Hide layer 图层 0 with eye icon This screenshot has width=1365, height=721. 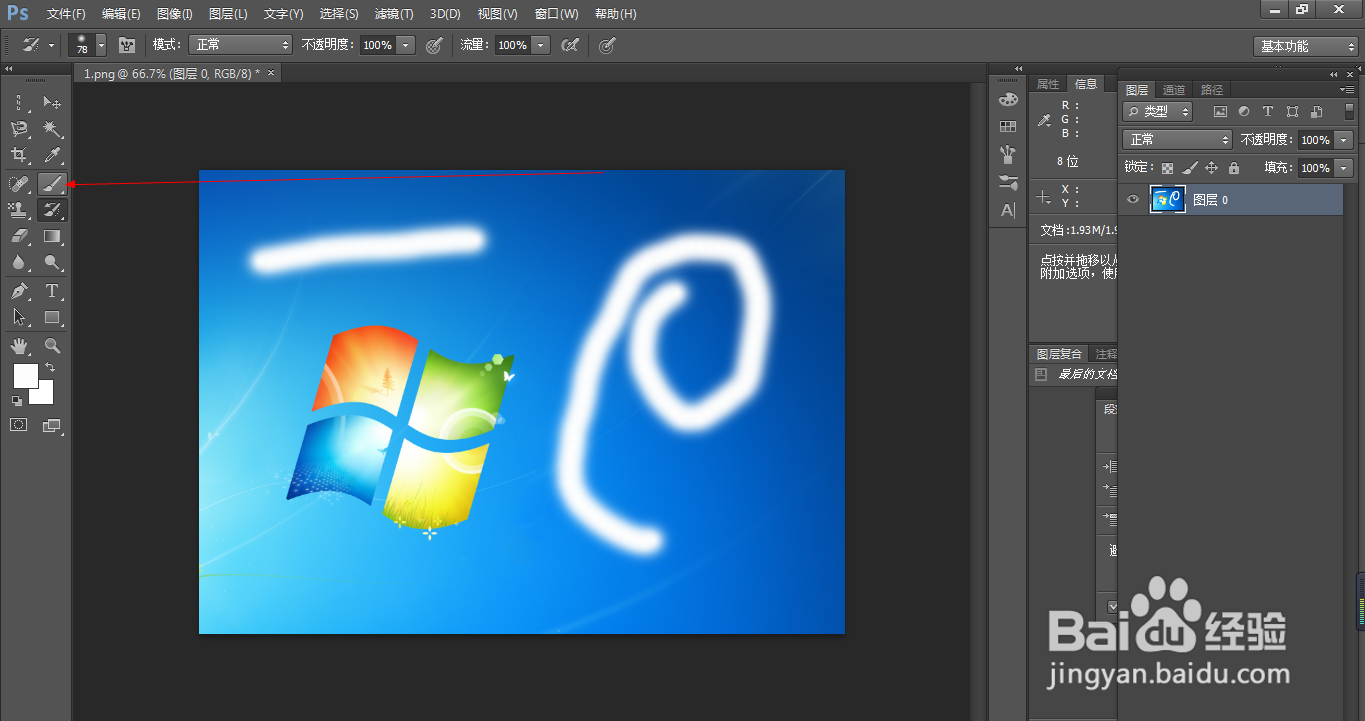tap(1133, 200)
